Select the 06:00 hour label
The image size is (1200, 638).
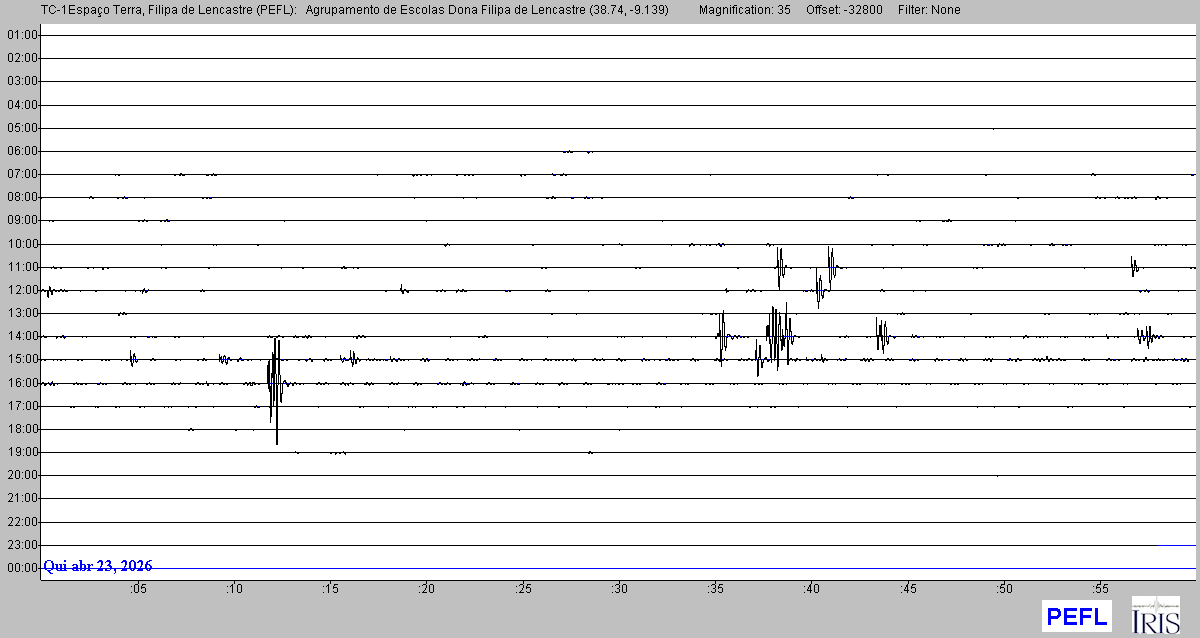tap(21, 151)
